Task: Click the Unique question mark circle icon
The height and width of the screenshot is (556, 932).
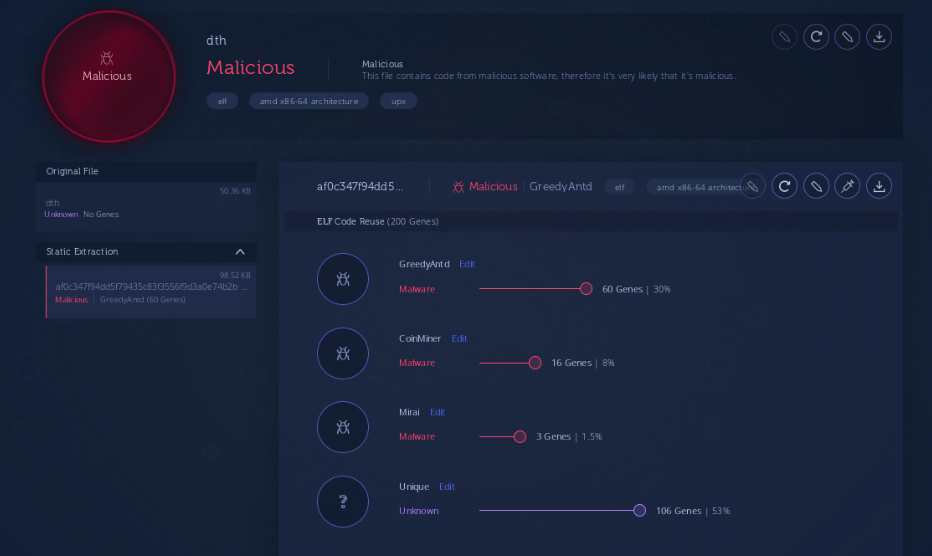Action: tap(342, 501)
